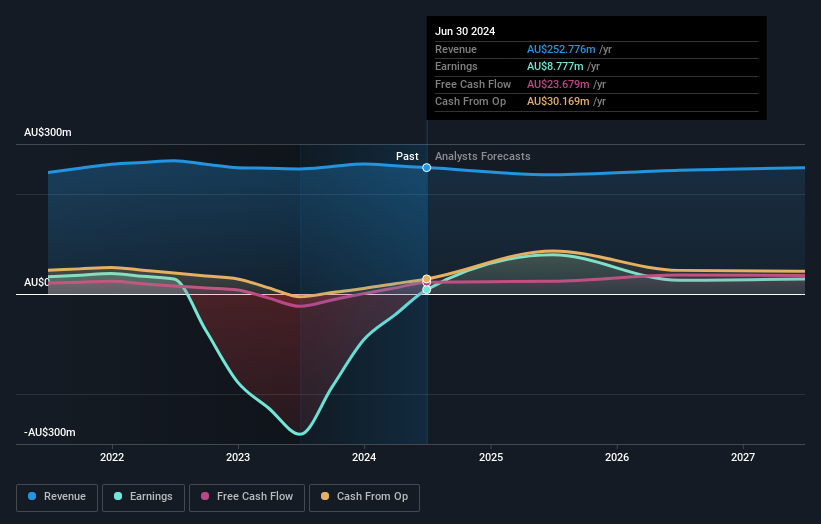821x524 pixels.
Task: Click the 2022 x-axis label
Action: coord(112,457)
